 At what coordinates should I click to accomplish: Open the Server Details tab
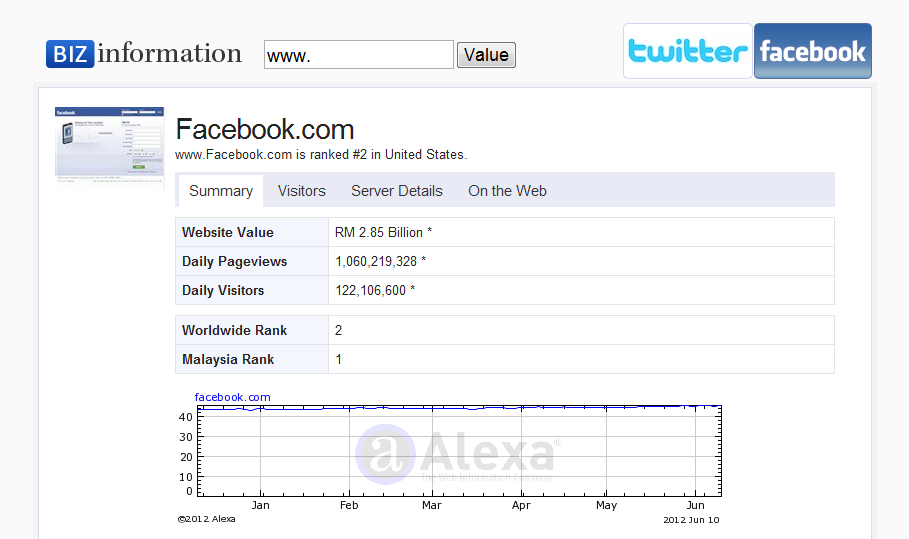click(x=397, y=191)
